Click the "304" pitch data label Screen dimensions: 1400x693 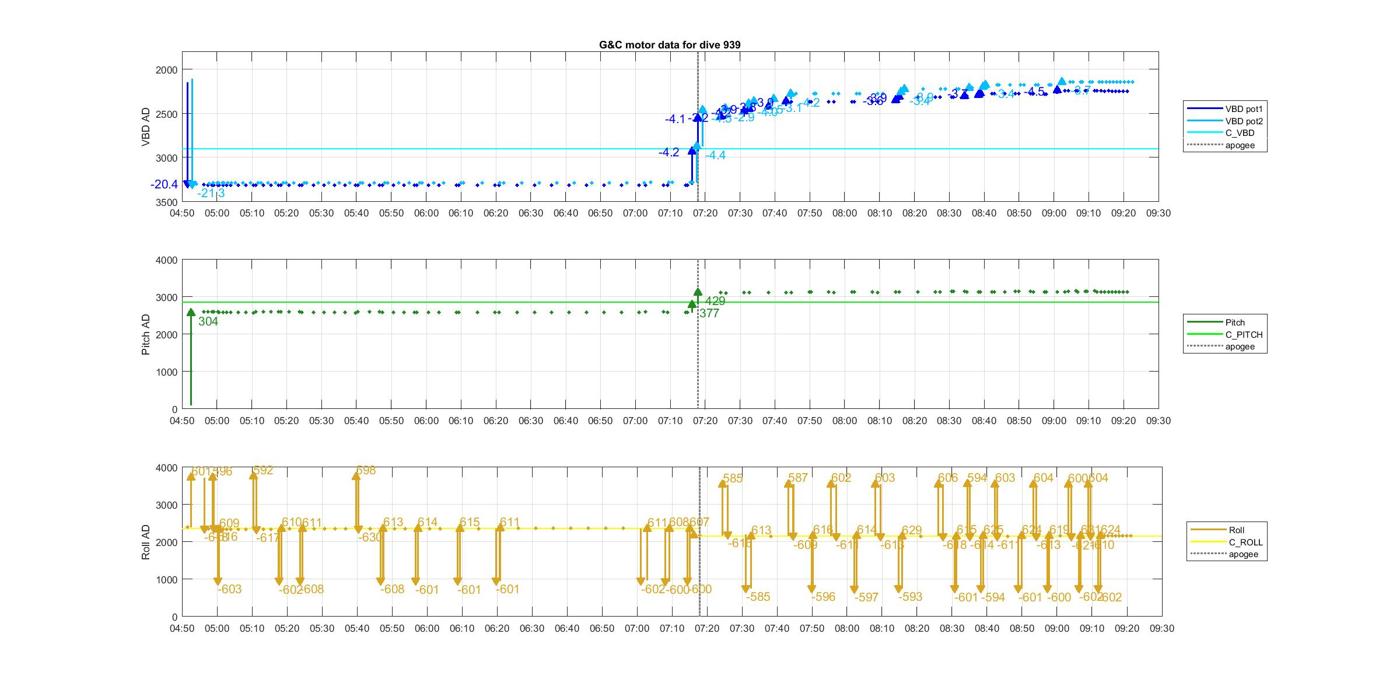(x=208, y=322)
